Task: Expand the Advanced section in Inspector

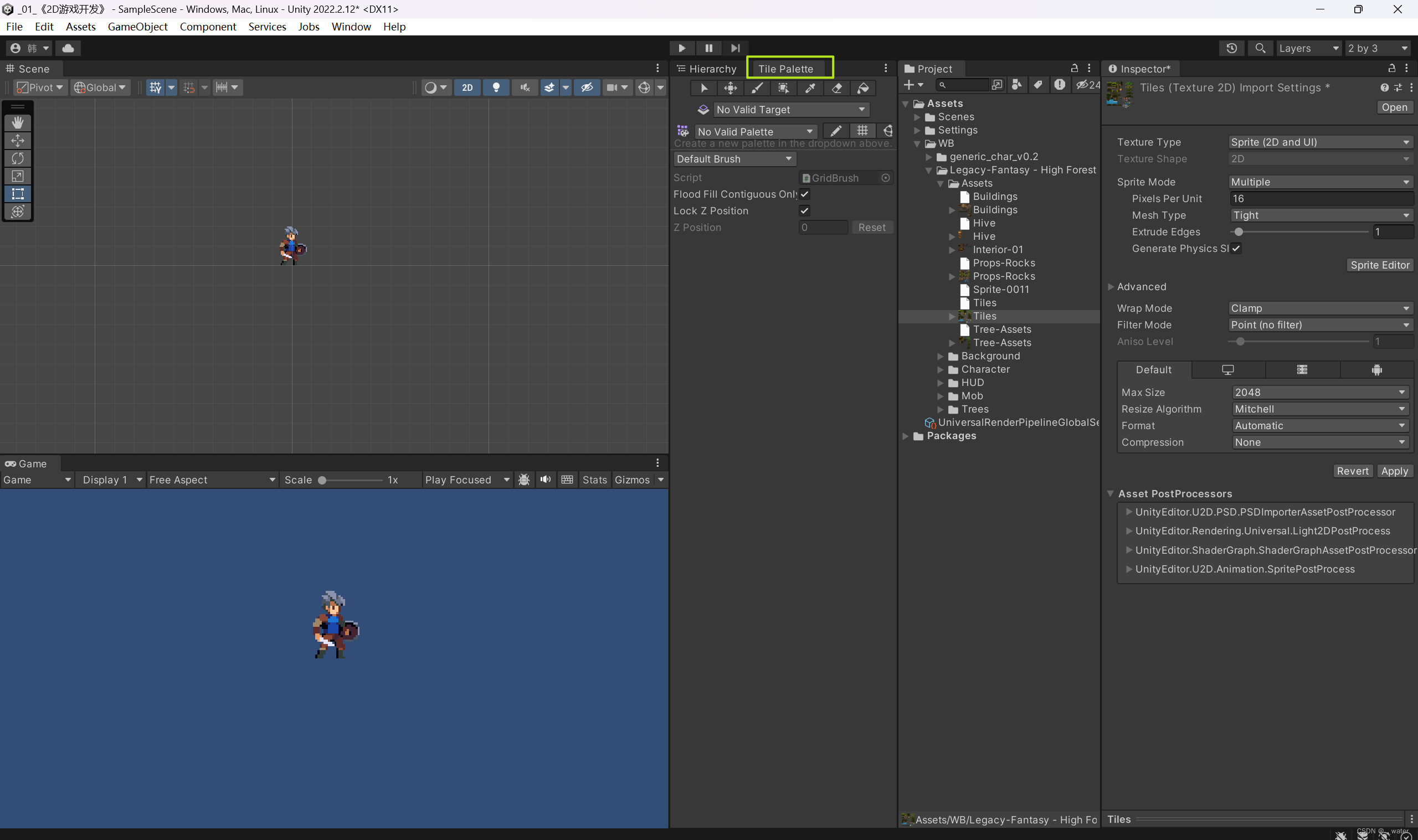Action: [x=1137, y=286]
